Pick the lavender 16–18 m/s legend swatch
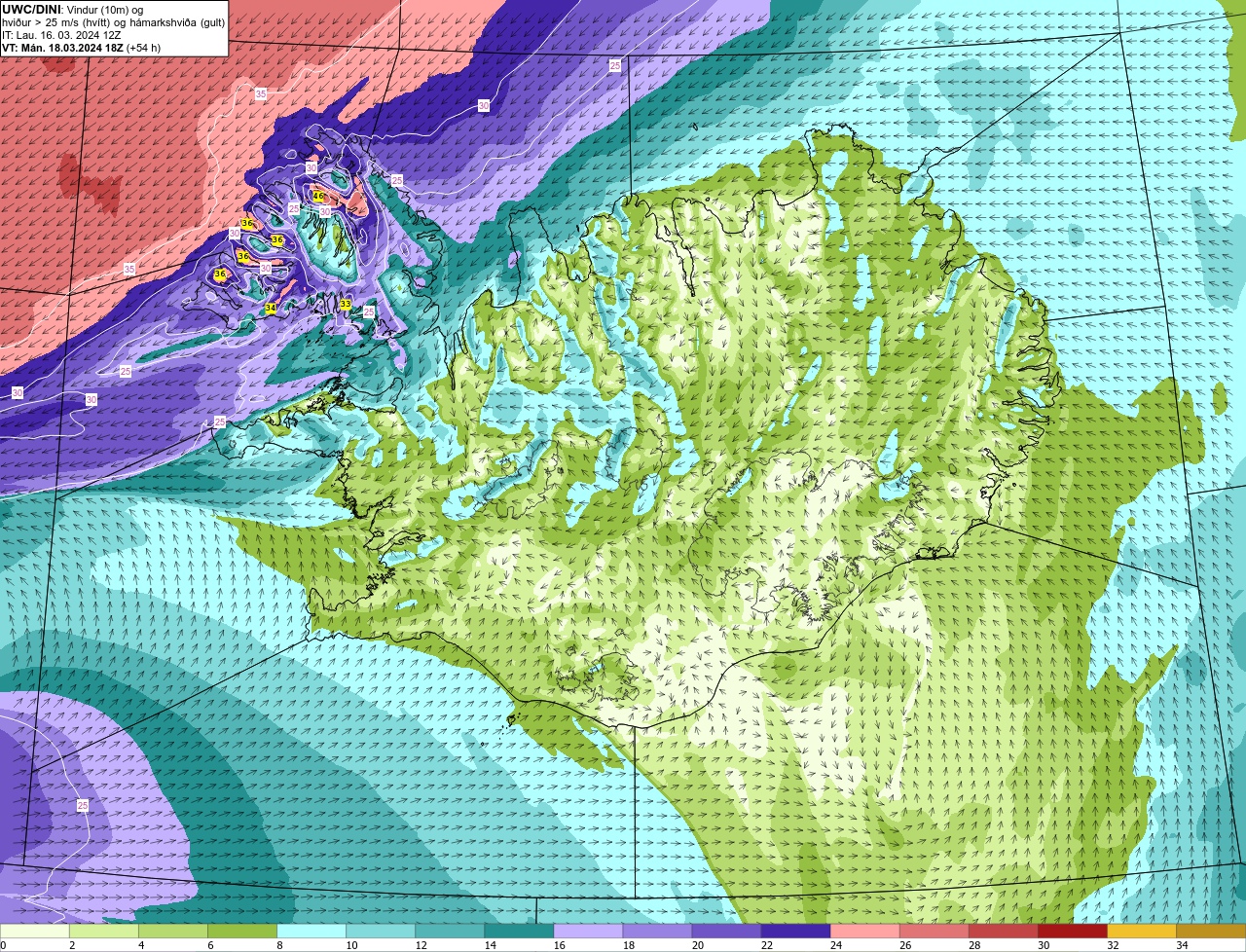The width and height of the screenshot is (1246, 952). click(x=588, y=932)
